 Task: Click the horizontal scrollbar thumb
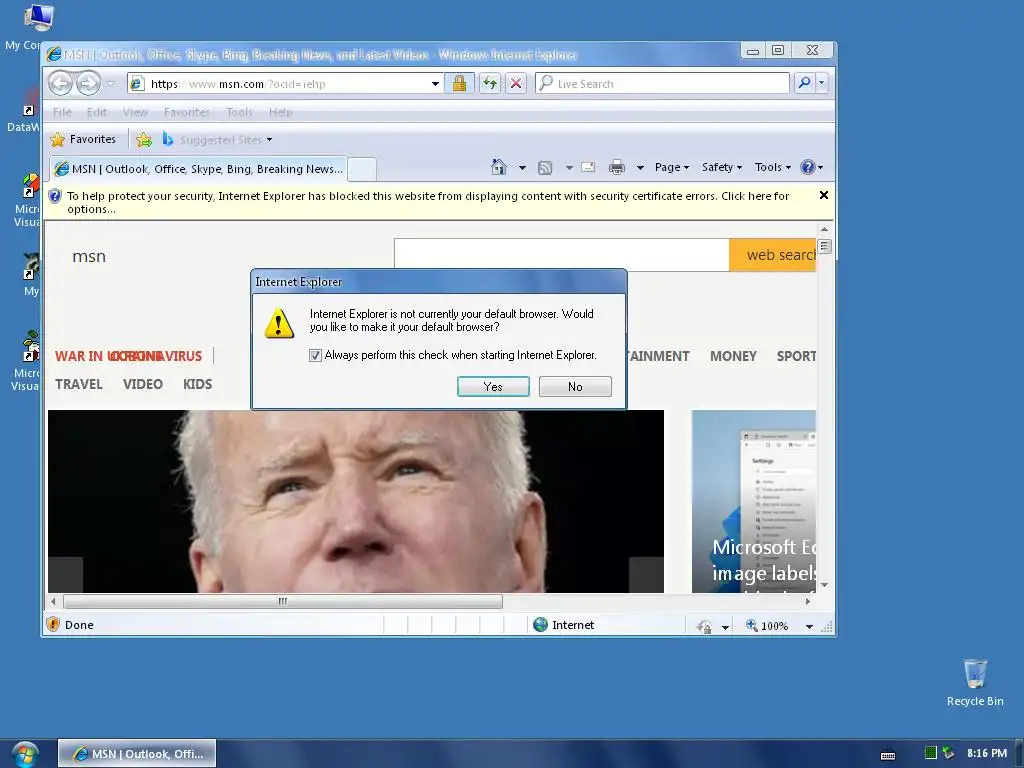[283, 601]
